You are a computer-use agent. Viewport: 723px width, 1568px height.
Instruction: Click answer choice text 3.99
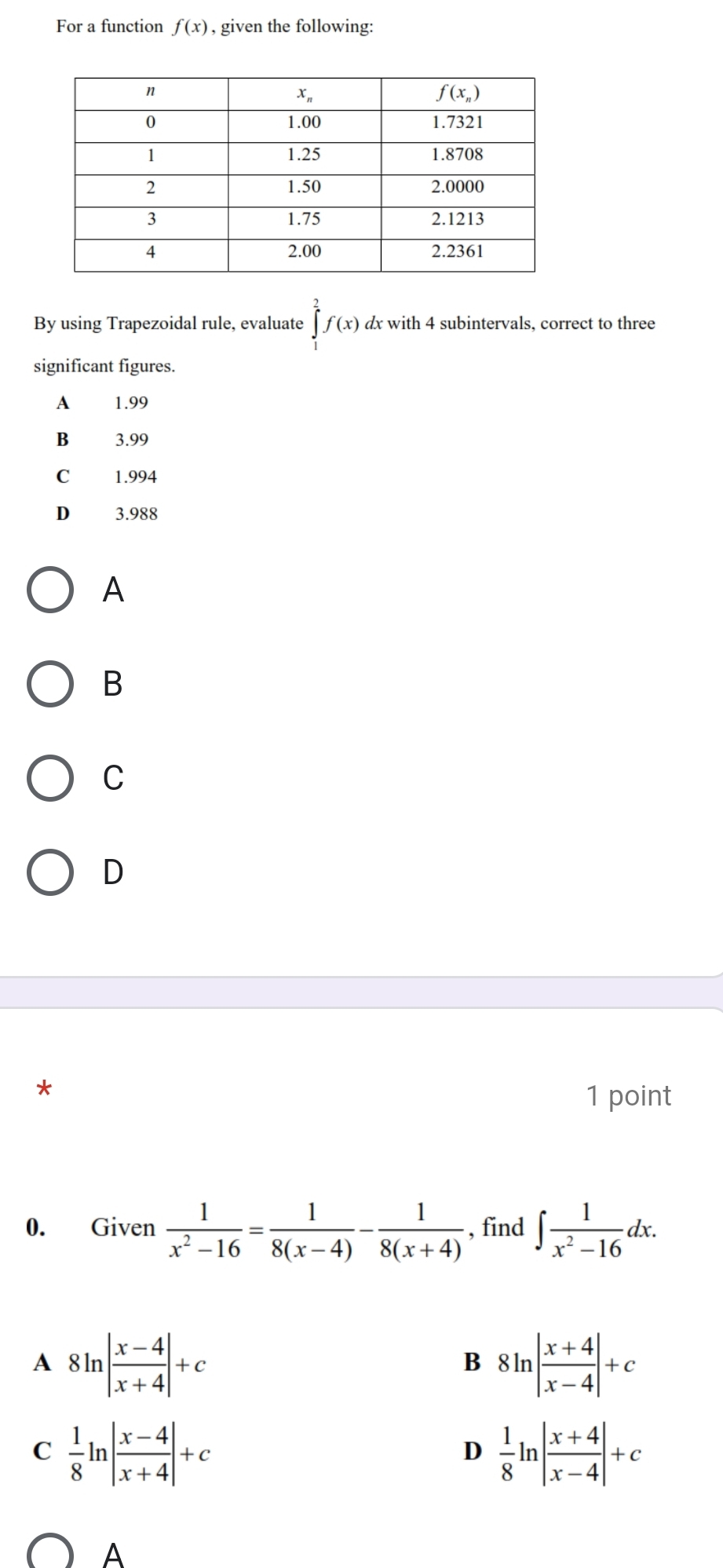point(132,440)
